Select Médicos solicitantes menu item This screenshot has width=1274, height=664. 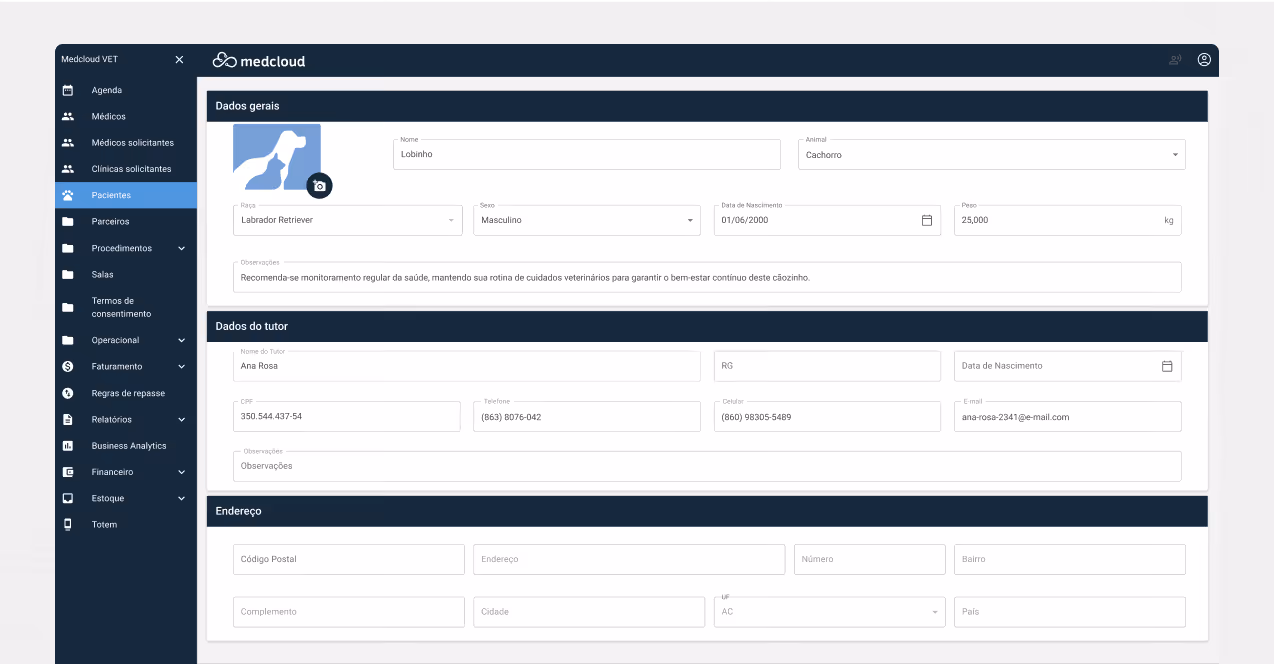pos(126,143)
